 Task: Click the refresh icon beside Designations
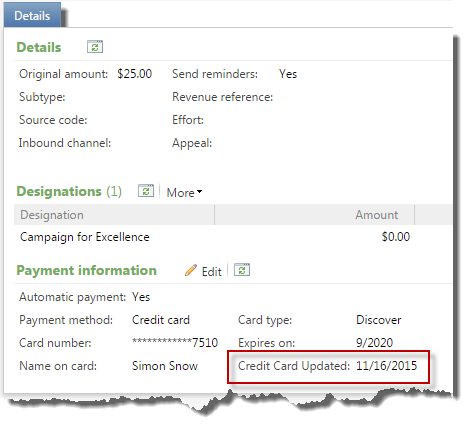146,191
